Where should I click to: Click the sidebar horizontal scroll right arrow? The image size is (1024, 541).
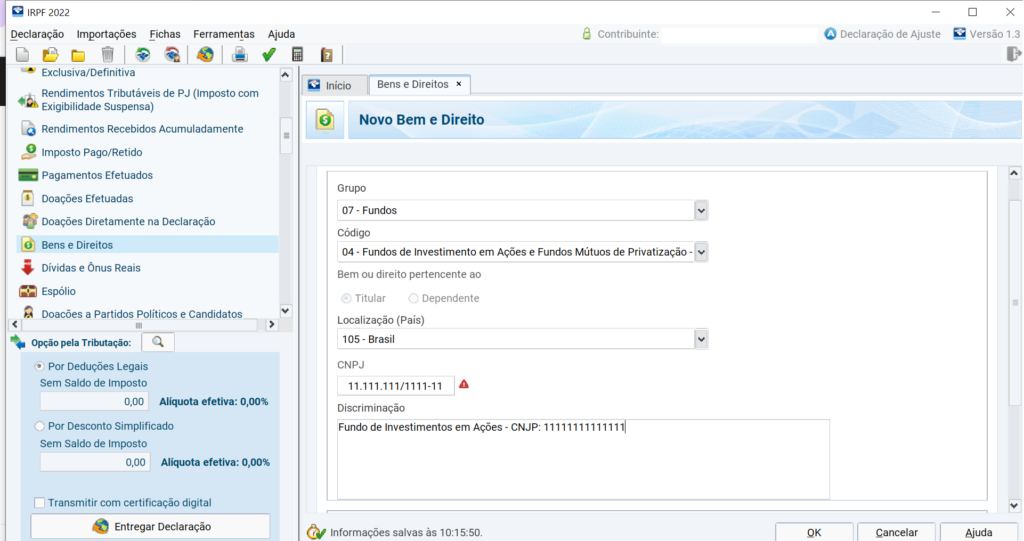coord(272,324)
